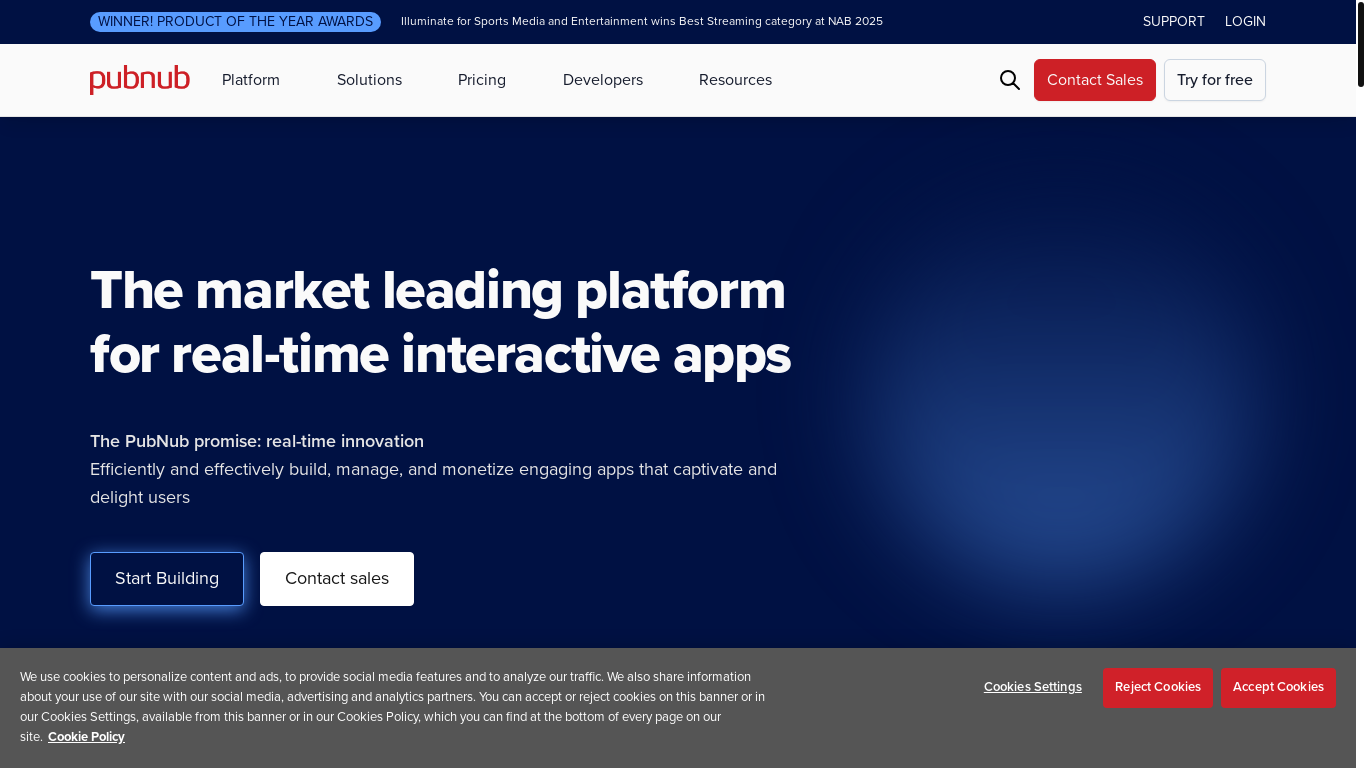
Task: Open the Resources menu
Action: click(x=735, y=80)
